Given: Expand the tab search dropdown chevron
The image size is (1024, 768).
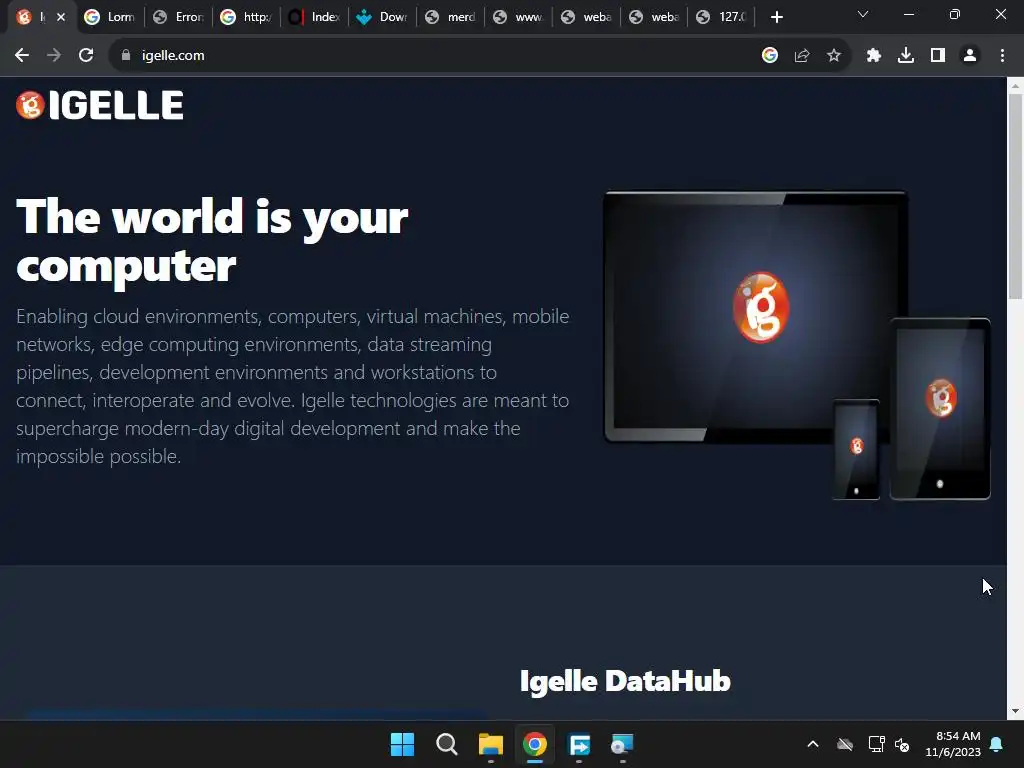Looking at the screenshot, I should point(863,14).
